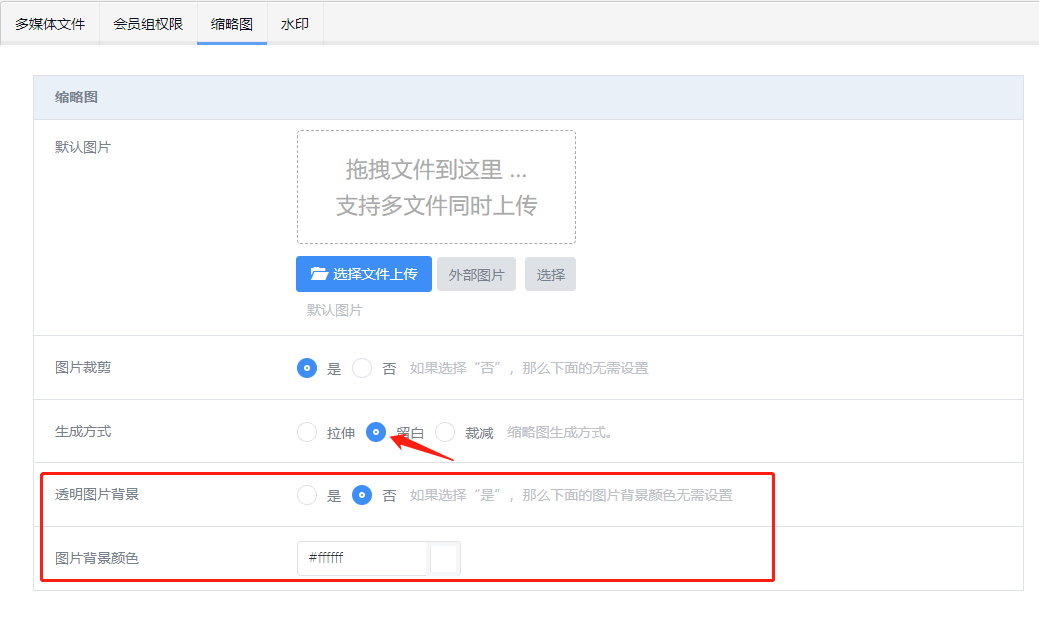Go to the 水印 tab
This screenshot has height=620, width=1039.
click(295, 24)
